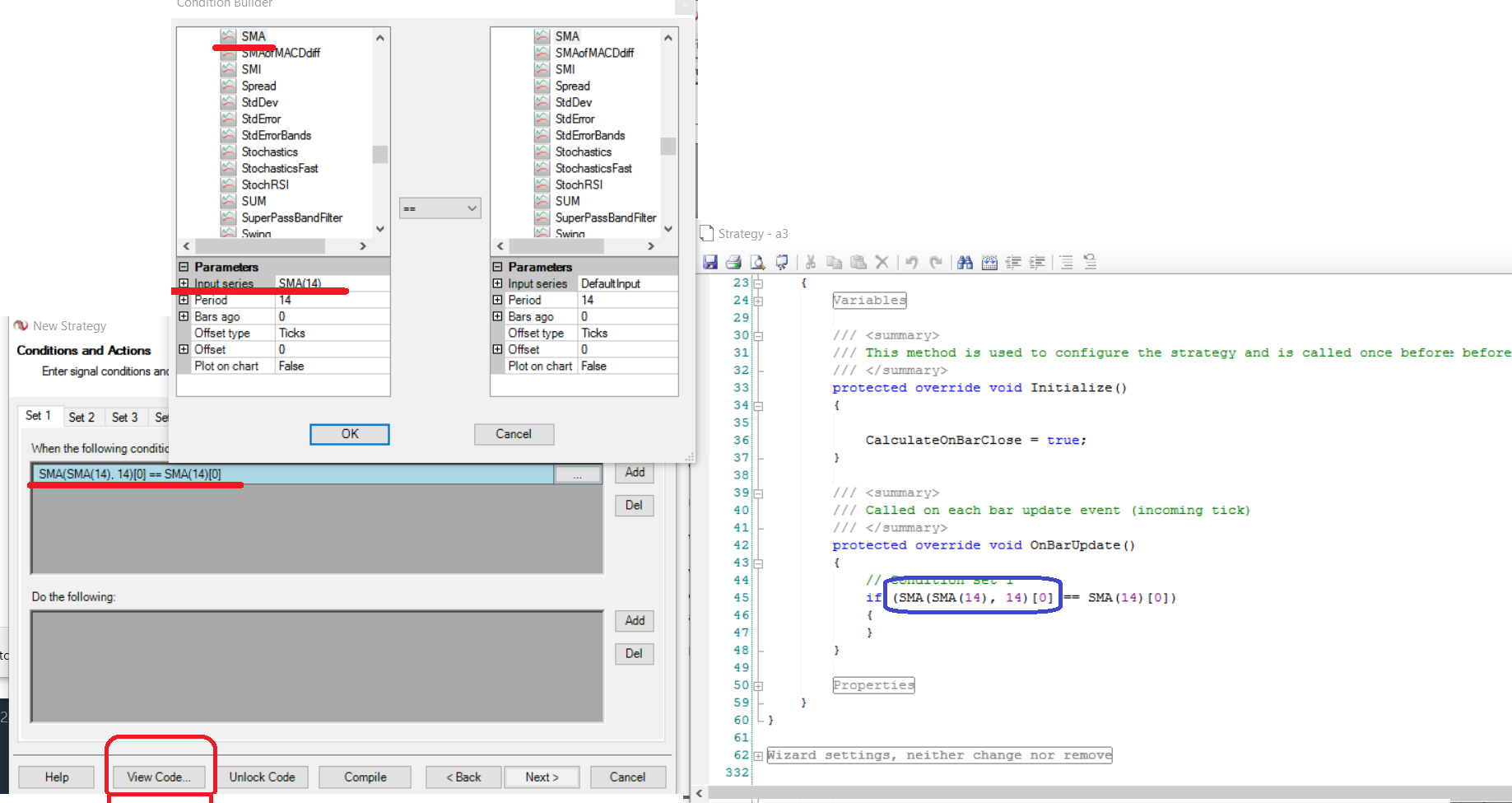Click Add beside the conditions list

pyautogui.click(x=635, y=472)
